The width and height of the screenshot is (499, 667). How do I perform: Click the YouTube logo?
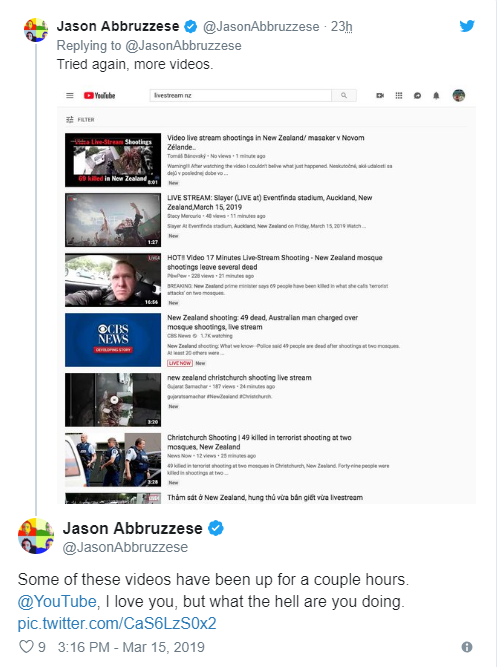pyautogui.click(x=100, y=96)
